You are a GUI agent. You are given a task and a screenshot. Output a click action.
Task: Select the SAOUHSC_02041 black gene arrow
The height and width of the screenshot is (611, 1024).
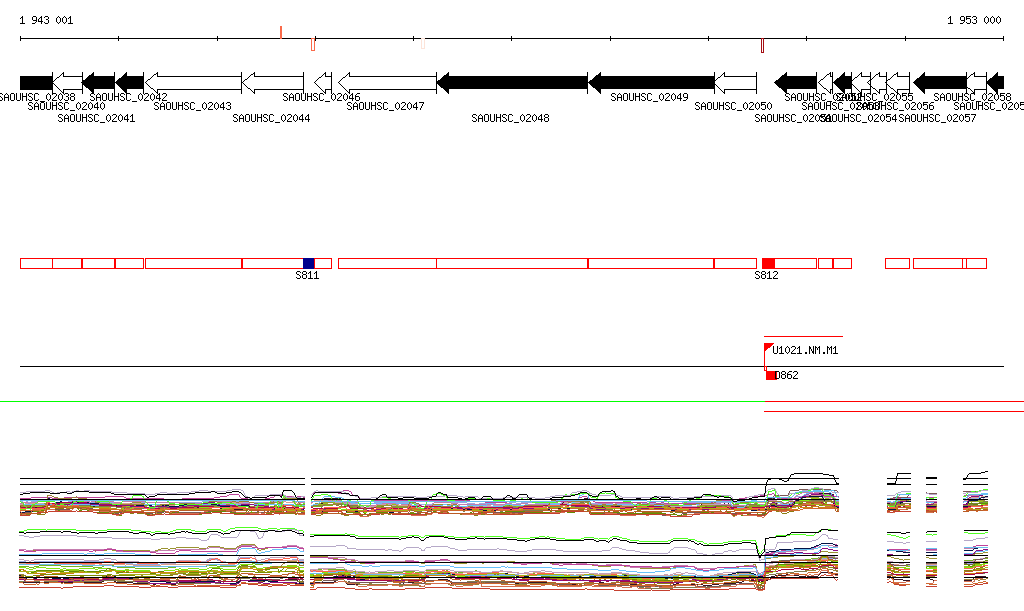(99, 83)
